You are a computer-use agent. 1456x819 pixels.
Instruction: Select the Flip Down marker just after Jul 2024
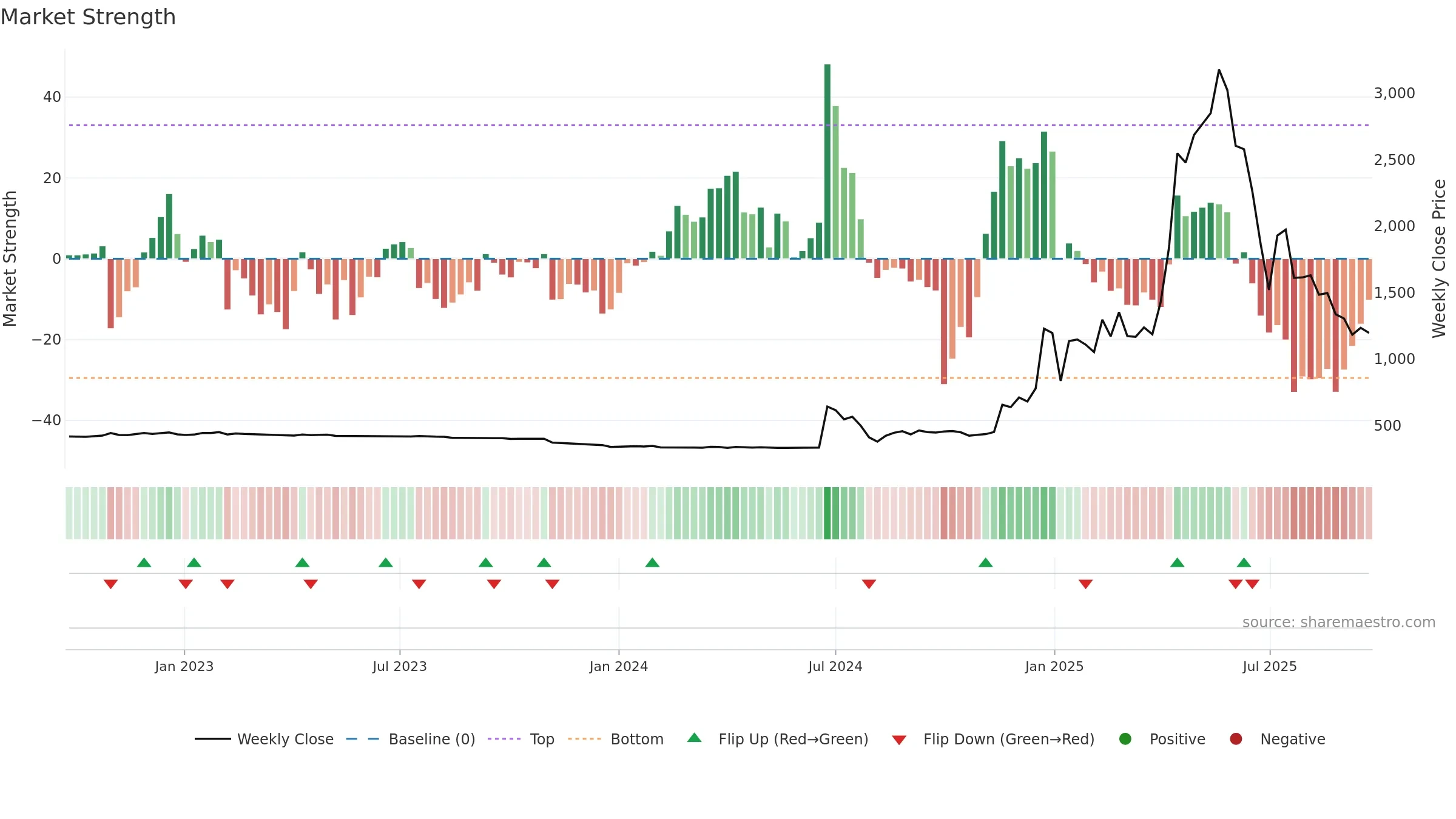point(869,584)
